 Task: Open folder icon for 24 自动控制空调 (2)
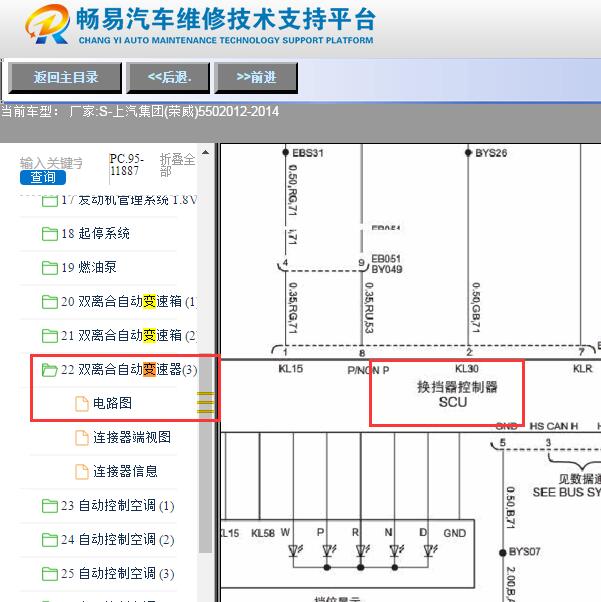pos(50,540)
